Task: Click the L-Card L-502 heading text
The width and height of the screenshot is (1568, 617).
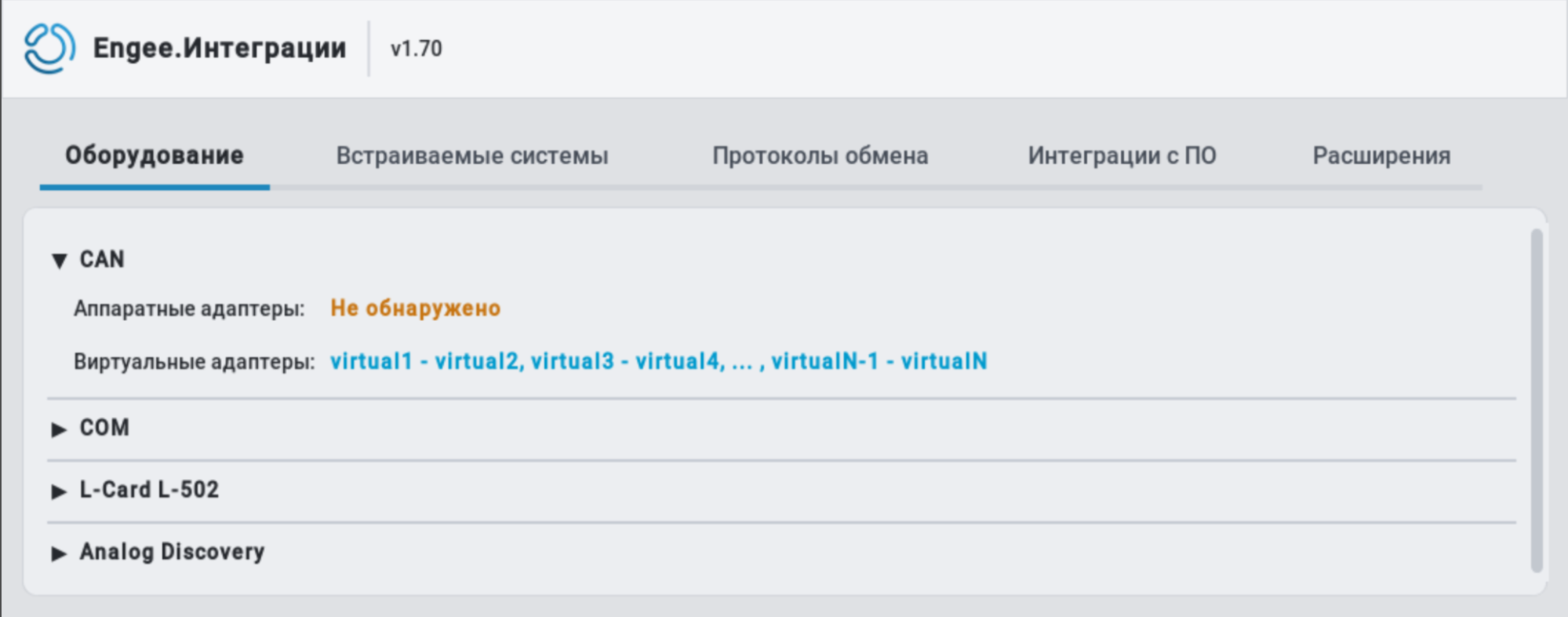Action: pyautogui.click(x=149, y=490)
